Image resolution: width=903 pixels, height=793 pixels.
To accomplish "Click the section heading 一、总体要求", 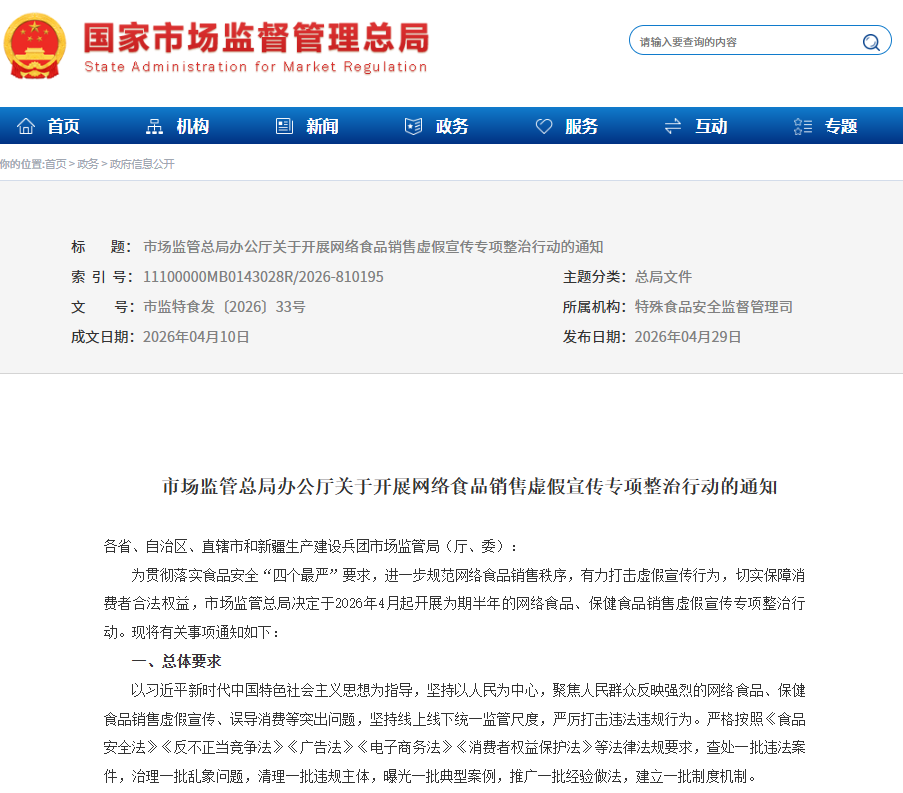I will [176, 661].
